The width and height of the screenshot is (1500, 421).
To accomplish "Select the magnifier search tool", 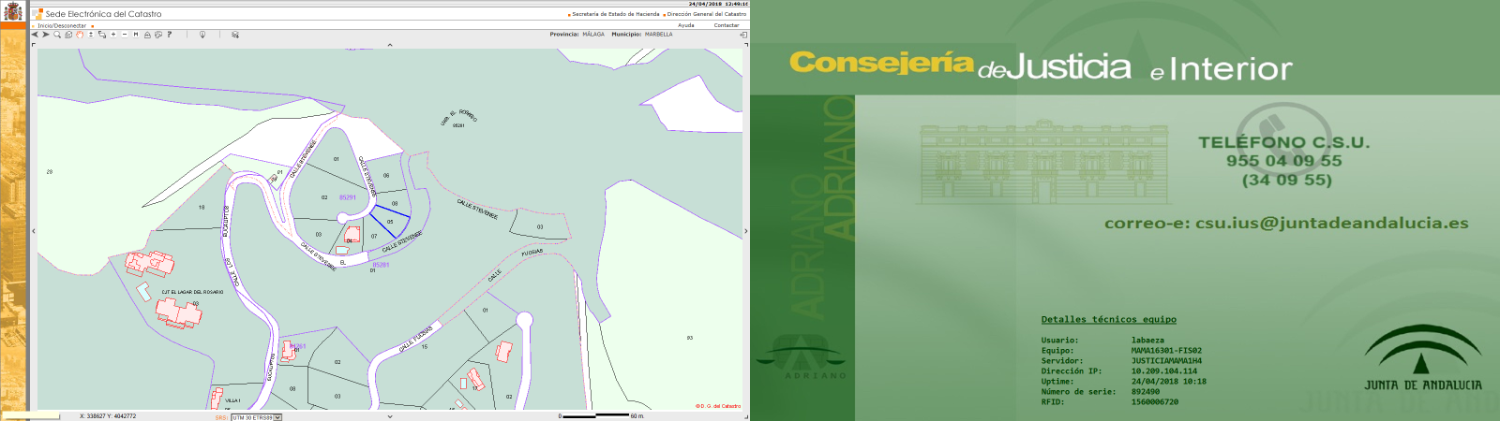I will click(x=57, y=34).
